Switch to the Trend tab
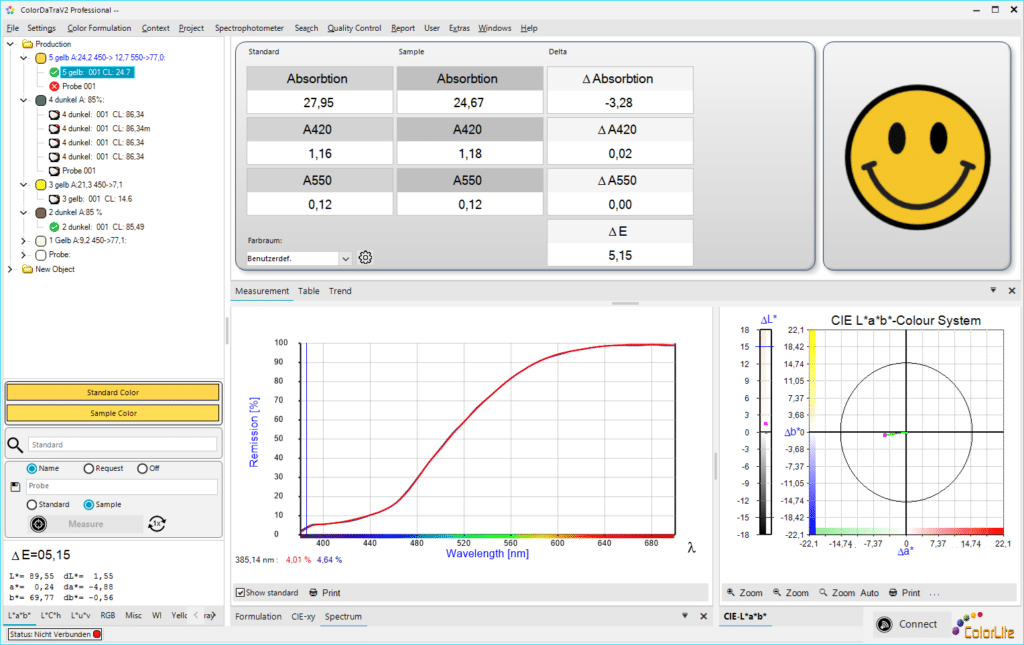This screenshot has width=1024, height=645. point(340,291)
